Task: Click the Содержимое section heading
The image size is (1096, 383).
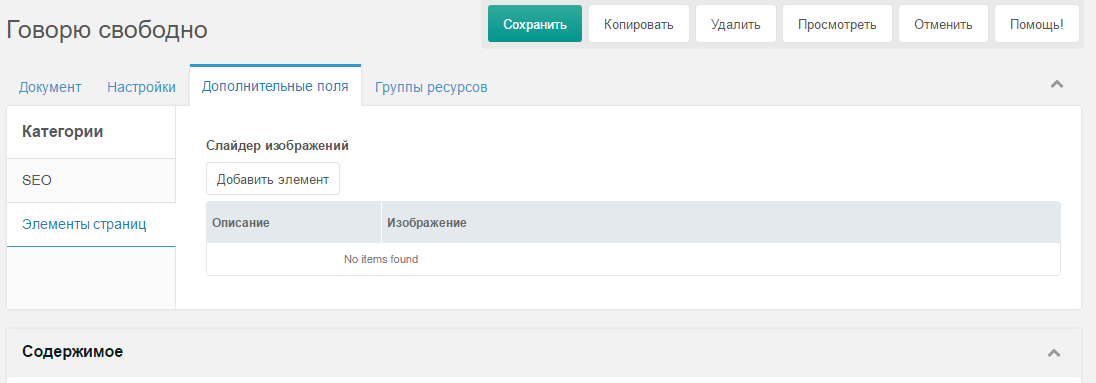Action: click(x=73, y=352)
